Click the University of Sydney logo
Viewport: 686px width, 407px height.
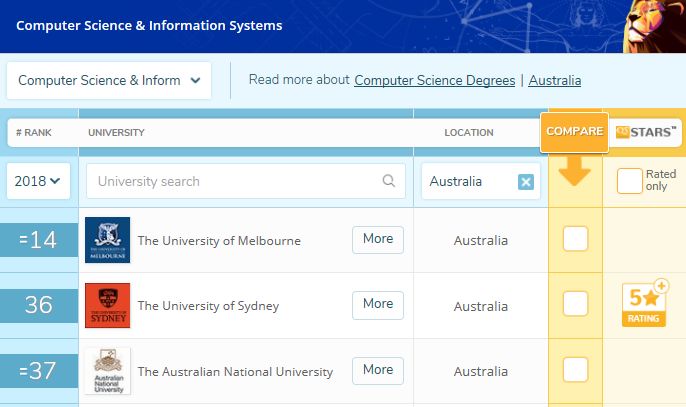point(108,305)
